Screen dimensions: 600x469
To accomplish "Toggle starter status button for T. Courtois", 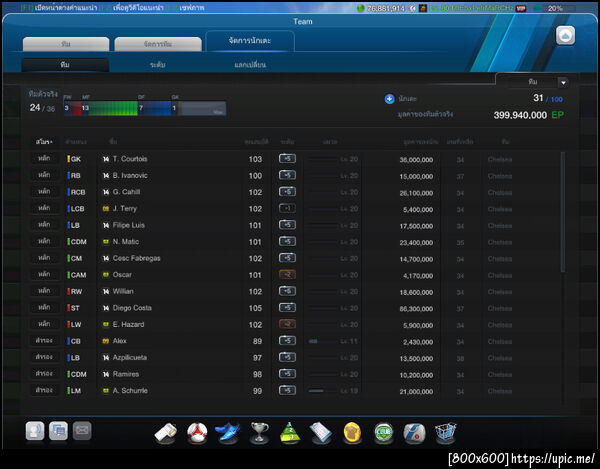I will tap(44, 158).
